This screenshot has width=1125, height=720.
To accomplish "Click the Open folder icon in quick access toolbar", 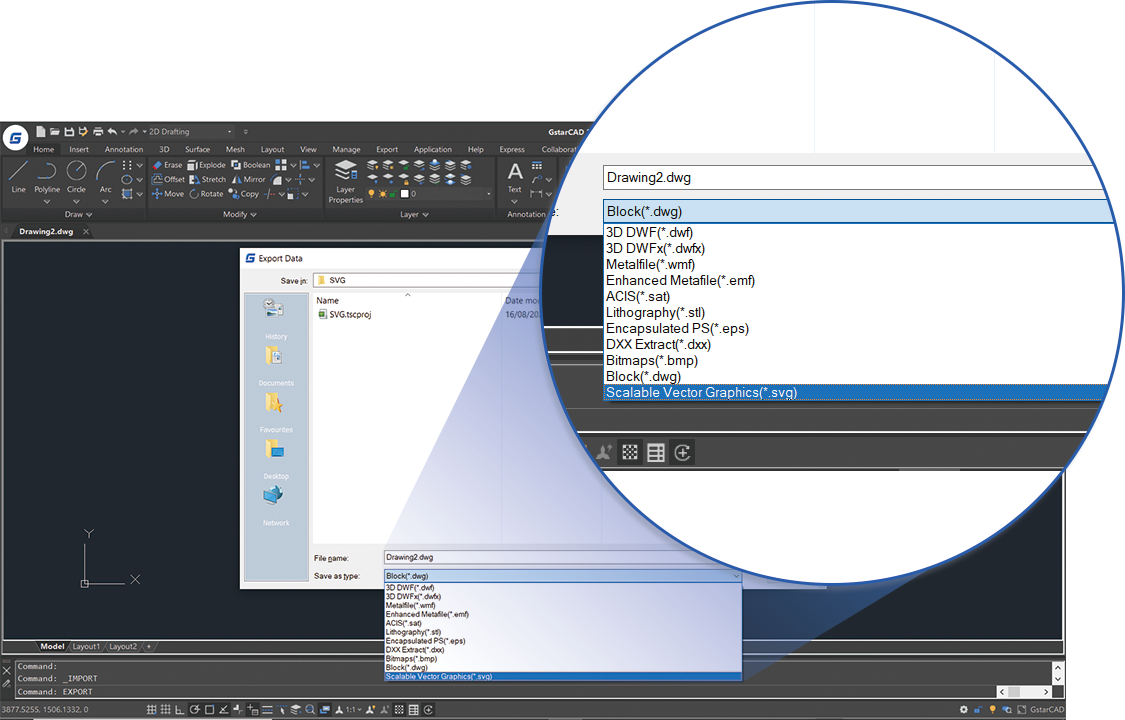I will 55,131.
